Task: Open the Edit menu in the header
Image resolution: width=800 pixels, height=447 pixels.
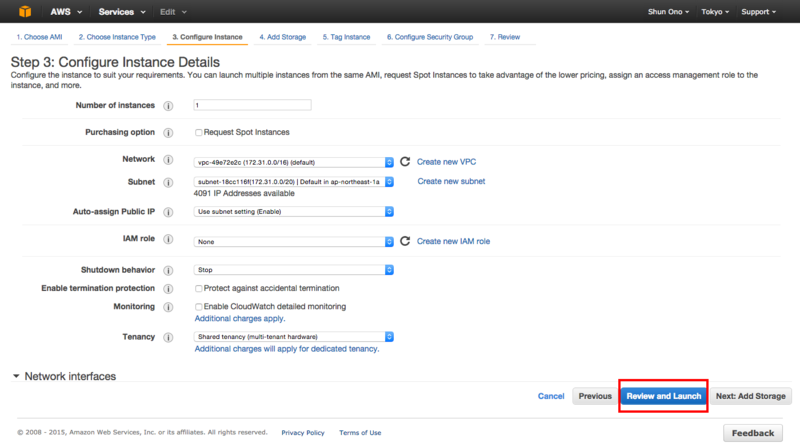Action: click(x=173, y=12)
